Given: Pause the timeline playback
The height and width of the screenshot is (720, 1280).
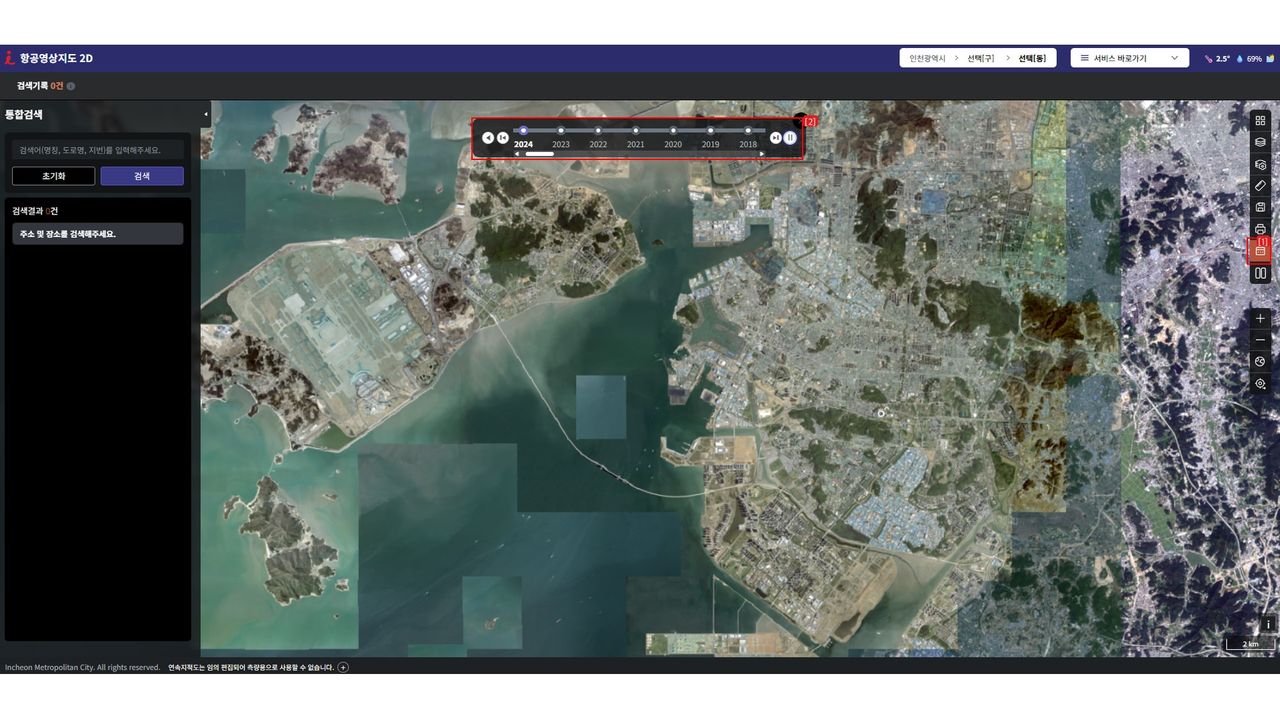Looking at the screenshot, I should pyautogui.click(x=790, y=138).
